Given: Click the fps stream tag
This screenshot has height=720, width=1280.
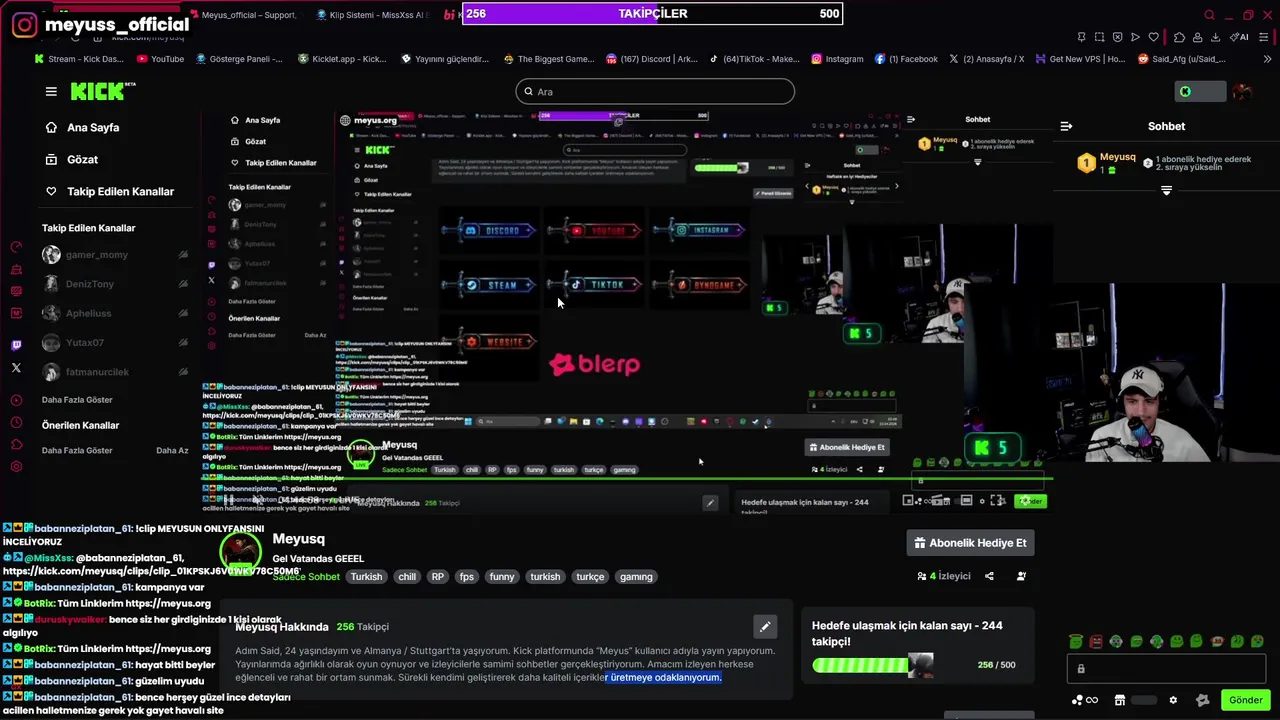Looking at the screenshot, I should [466, 577].
